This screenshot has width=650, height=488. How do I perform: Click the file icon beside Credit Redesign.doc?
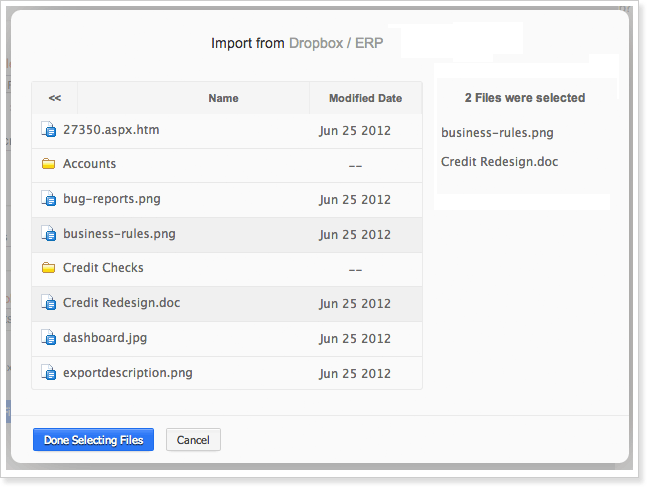coord(49,303)
